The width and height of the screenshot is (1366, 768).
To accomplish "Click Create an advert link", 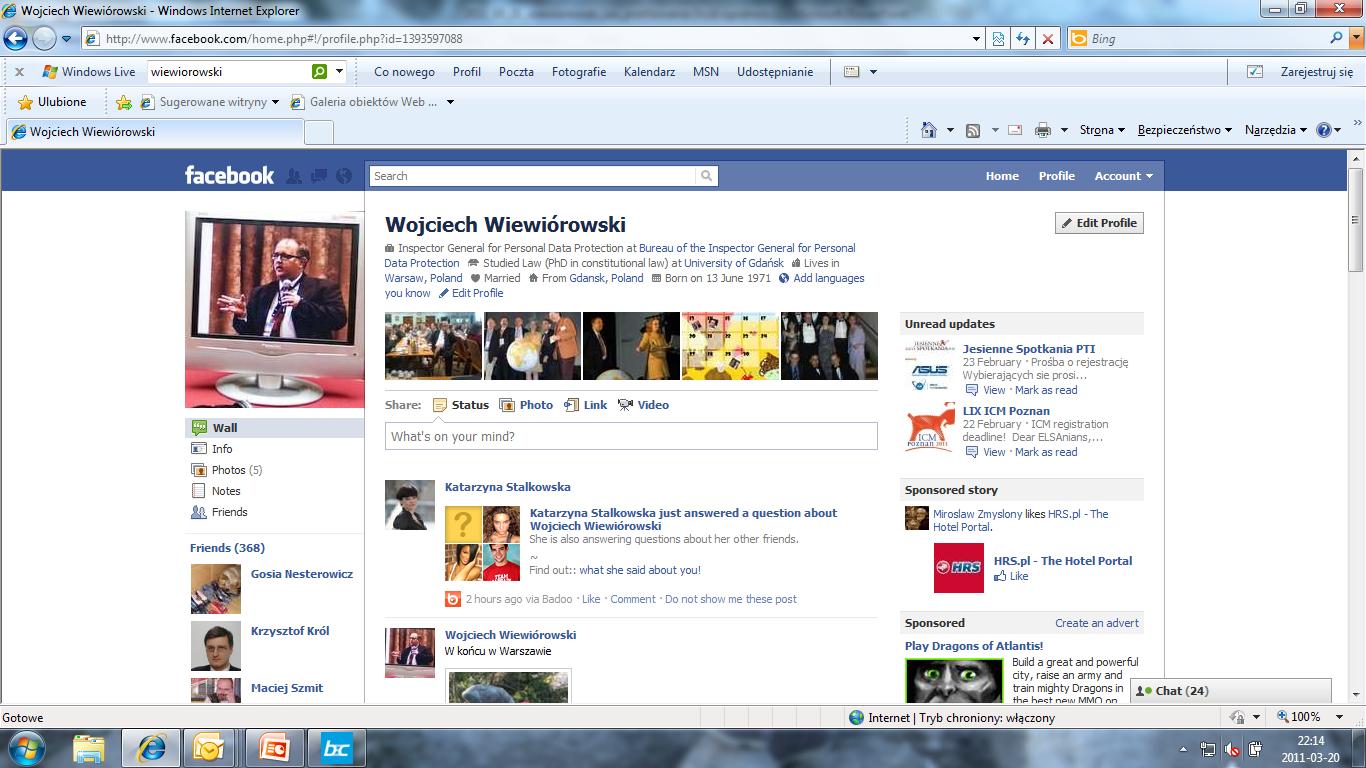I will (x=1097, y=623).
